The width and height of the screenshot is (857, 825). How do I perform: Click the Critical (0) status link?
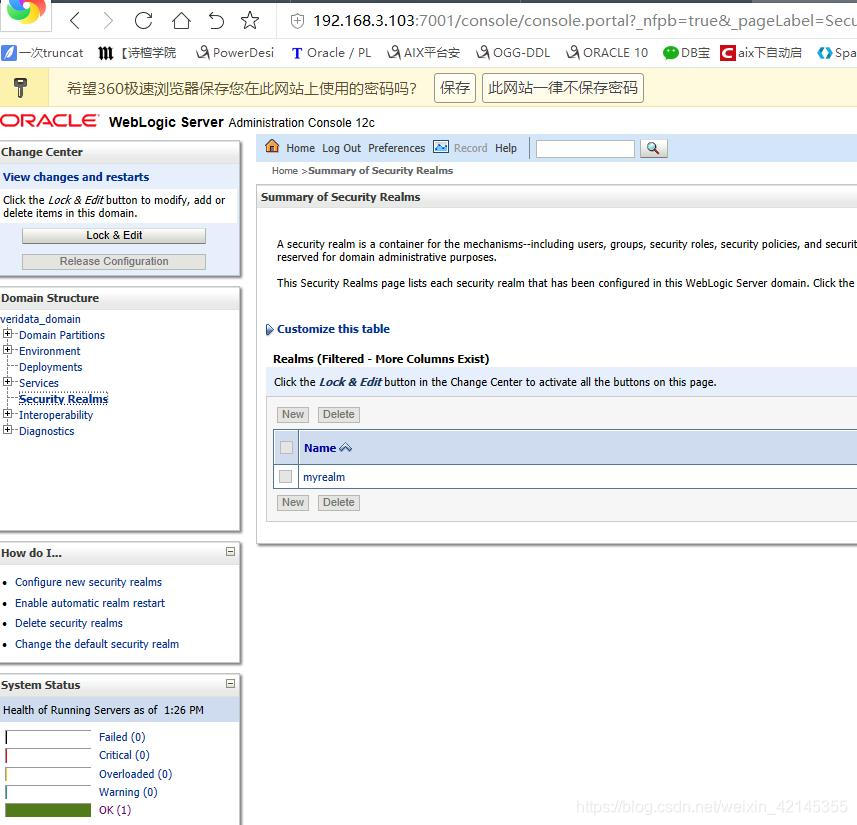[124, 755]
